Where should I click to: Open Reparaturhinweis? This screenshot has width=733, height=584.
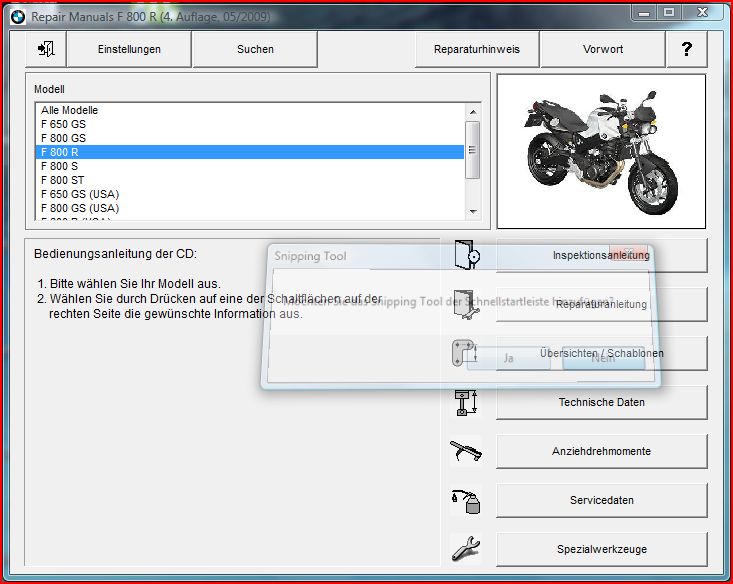click(x=477, y=49)
